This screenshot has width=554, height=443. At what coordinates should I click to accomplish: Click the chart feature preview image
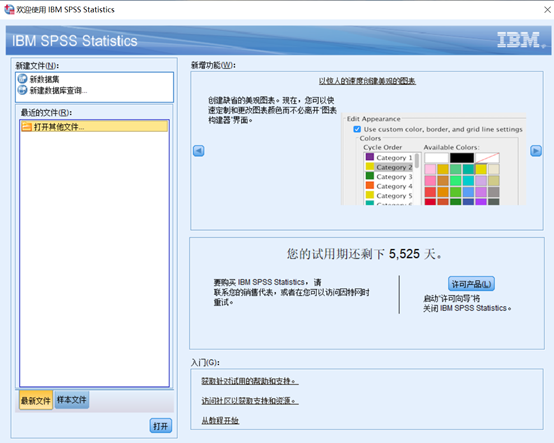pyautogui.click(x=434, y=159)
